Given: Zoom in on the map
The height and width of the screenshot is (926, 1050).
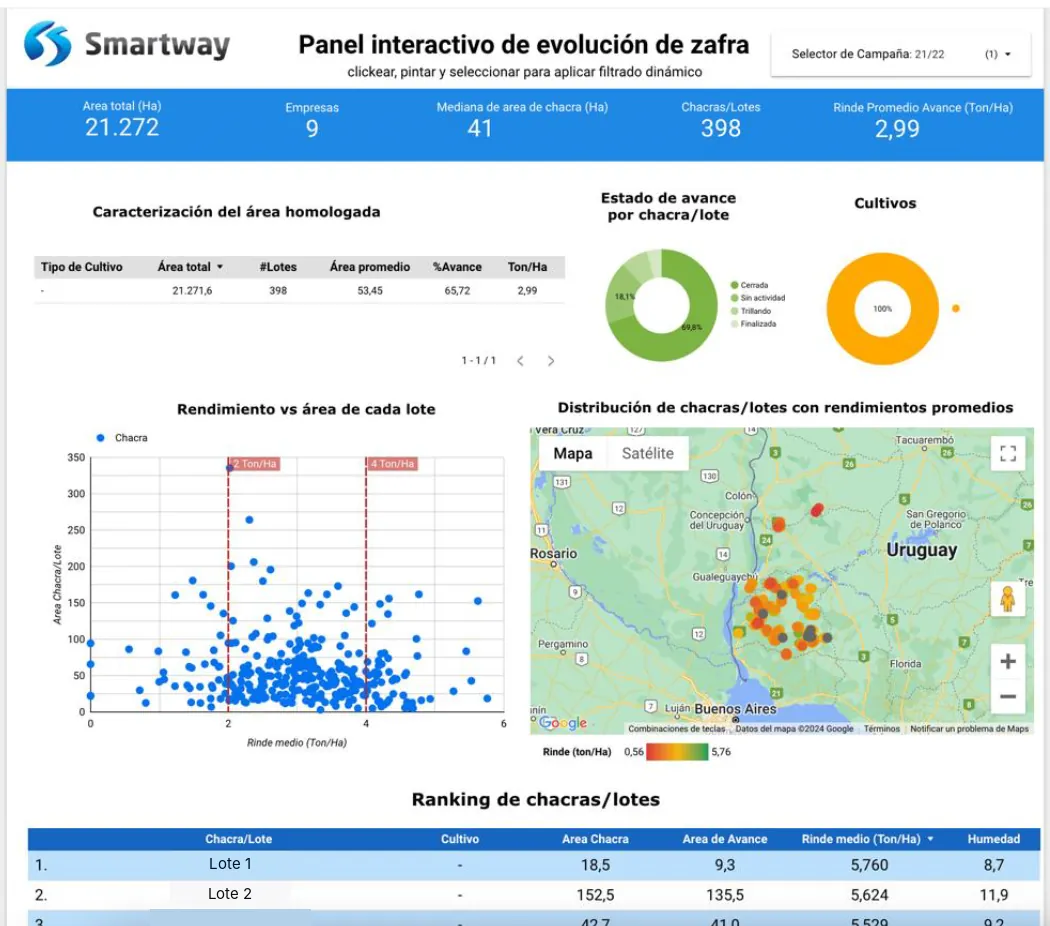Looking at the screenshot, I should click(1008, 662).
